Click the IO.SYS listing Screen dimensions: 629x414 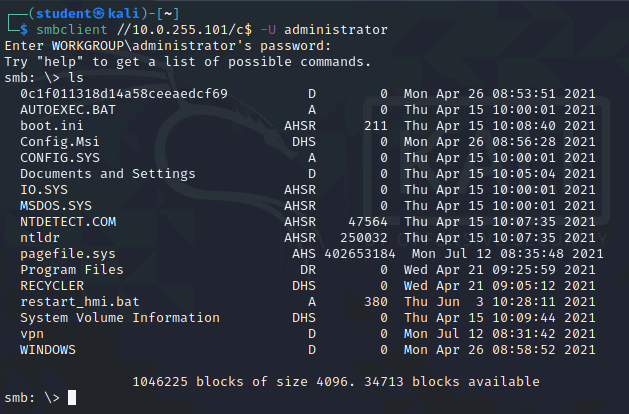click(x=44, y=190)
